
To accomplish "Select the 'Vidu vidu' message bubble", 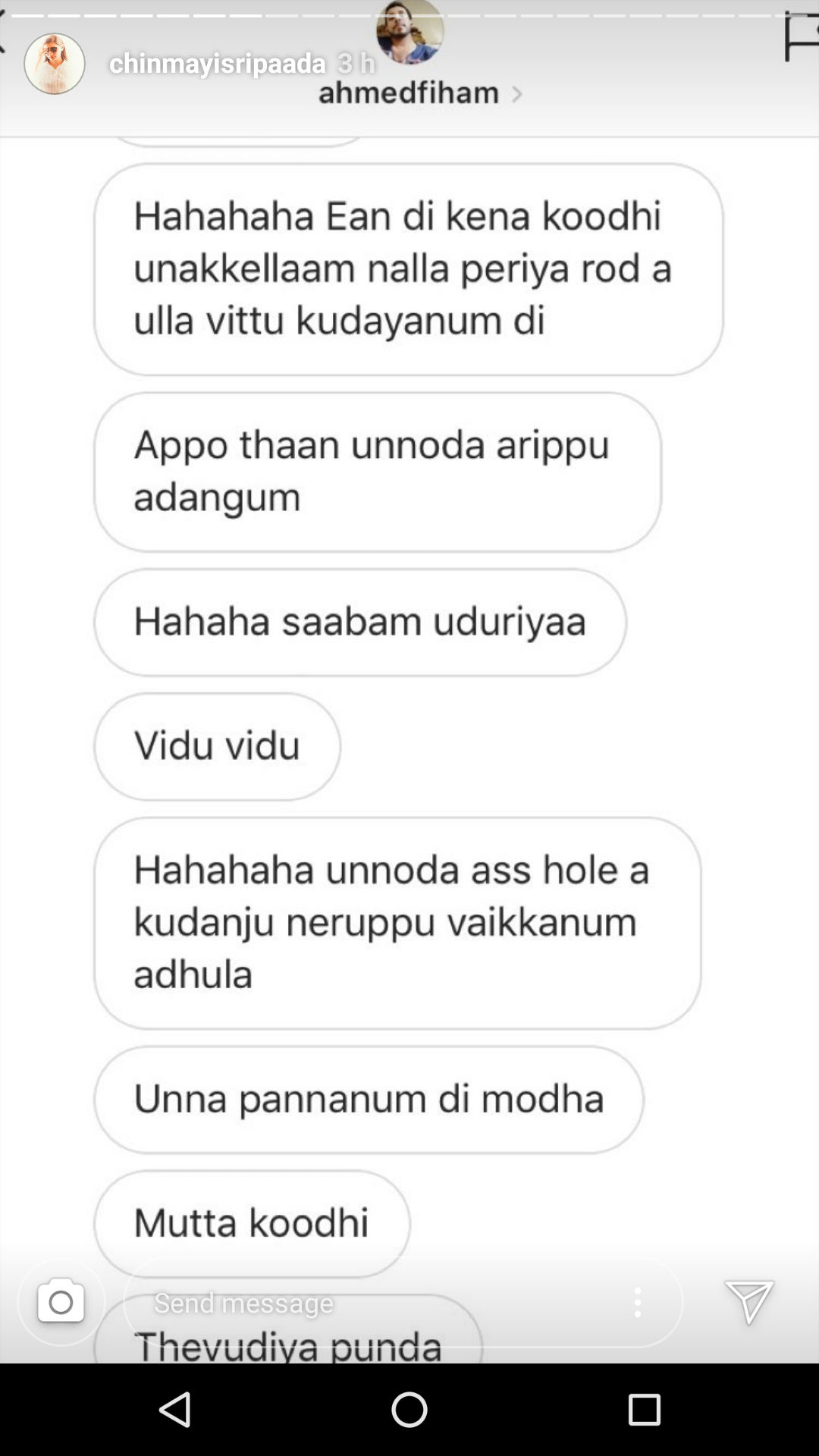I will [218, 746].
